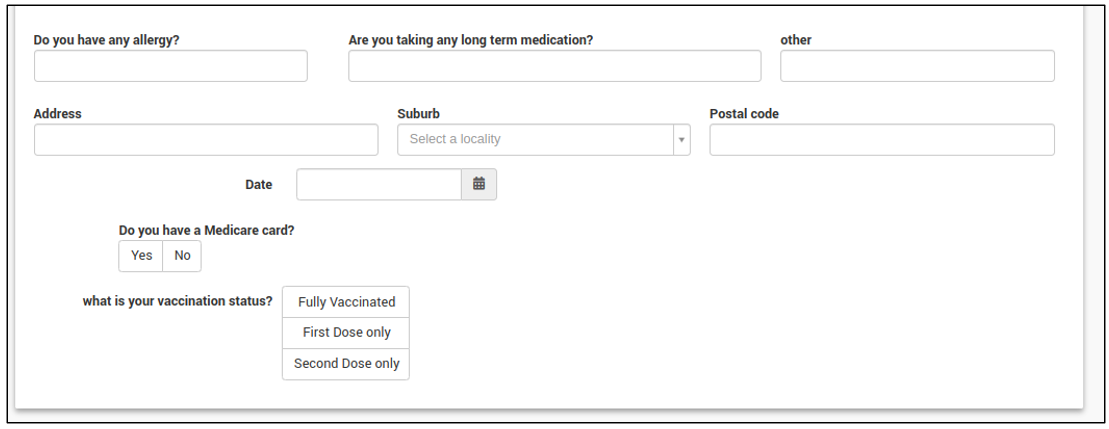Click the 'Date' label
The height and width of the screenshot is (429, 1109).
[x=258, y=185]
